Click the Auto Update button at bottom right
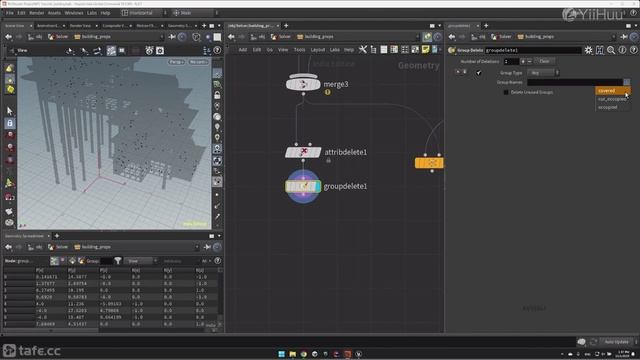This screenshot has height=360, width=640. pyautogui.click(x=617, y=342)
